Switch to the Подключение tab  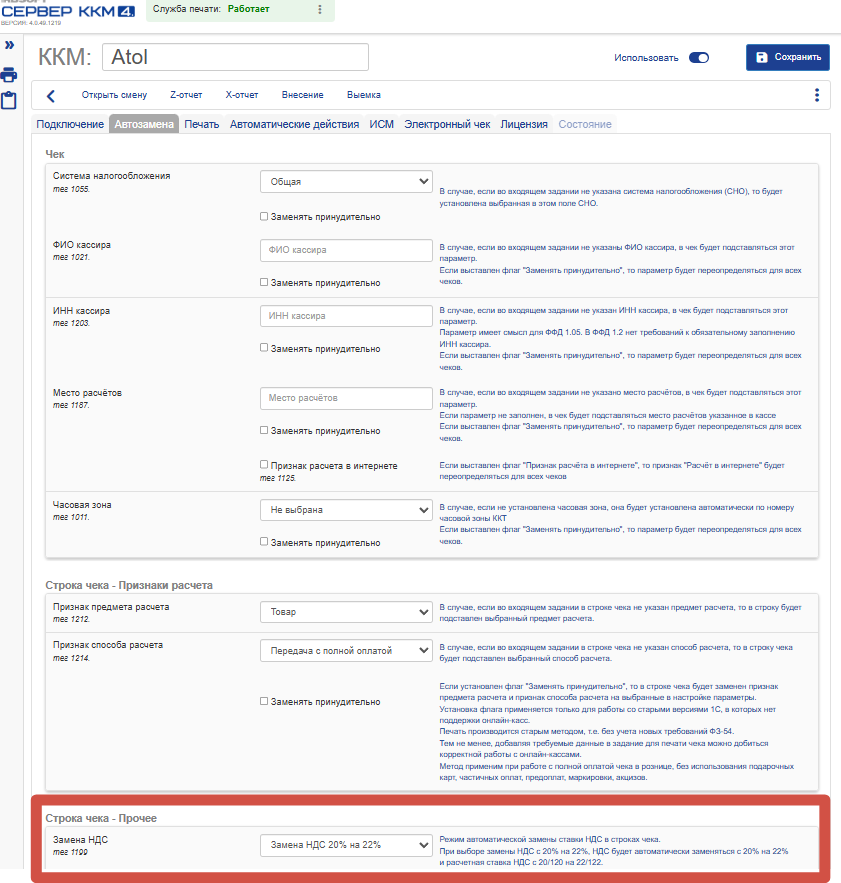point(70,124)
